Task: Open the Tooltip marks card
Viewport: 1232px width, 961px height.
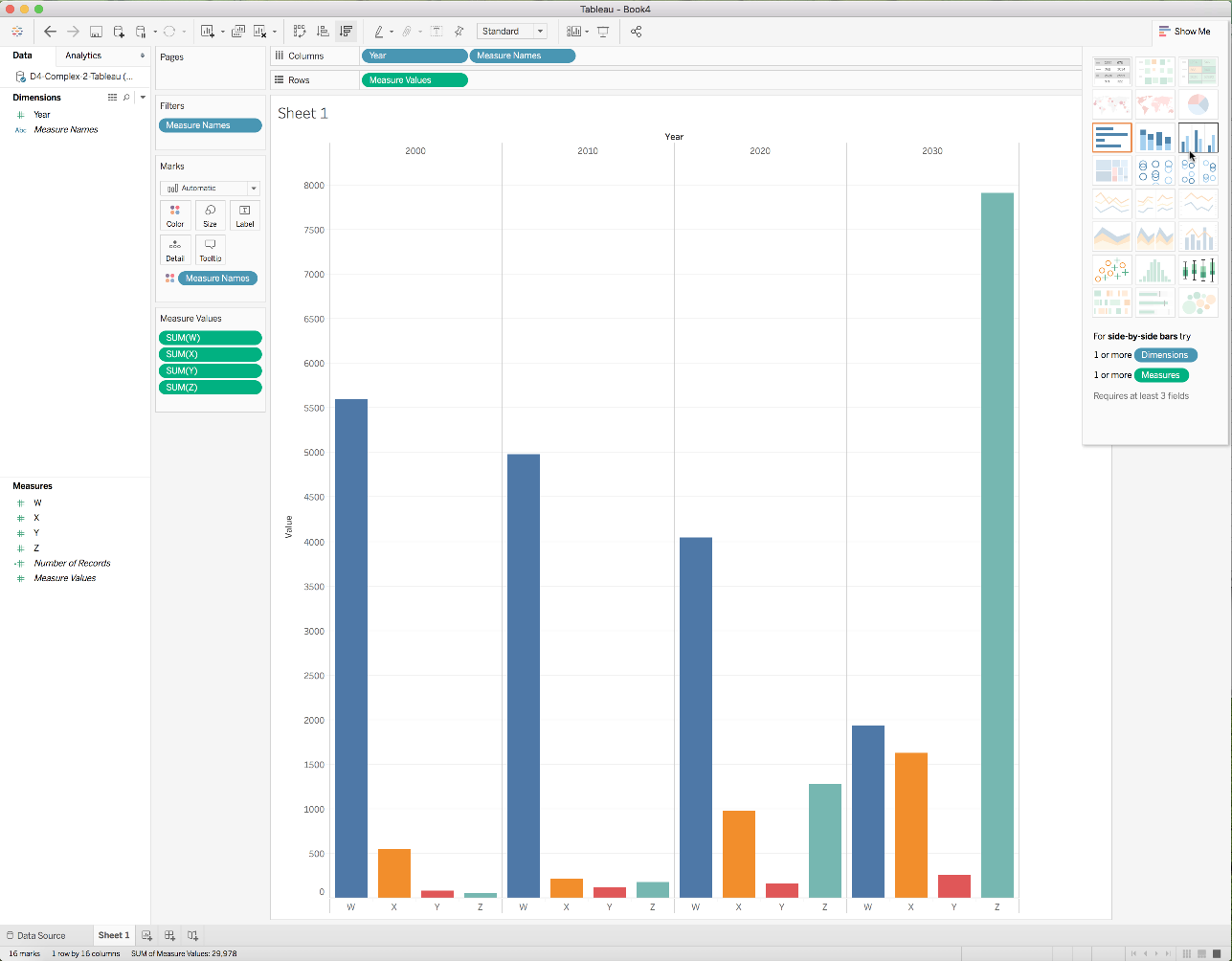Action: pos(210,250)
